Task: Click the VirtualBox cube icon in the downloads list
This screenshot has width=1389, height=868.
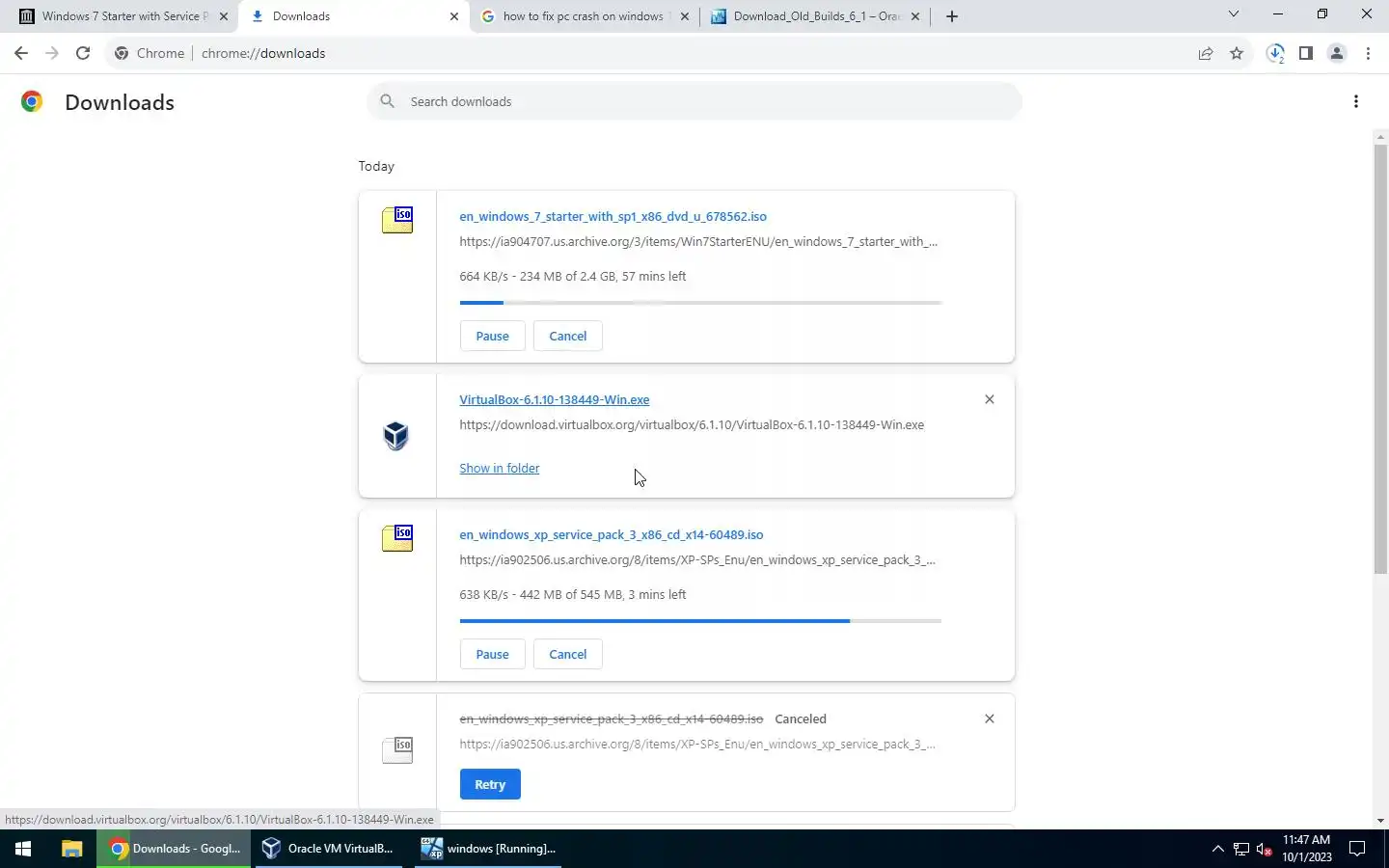Action: click(396, 436)
